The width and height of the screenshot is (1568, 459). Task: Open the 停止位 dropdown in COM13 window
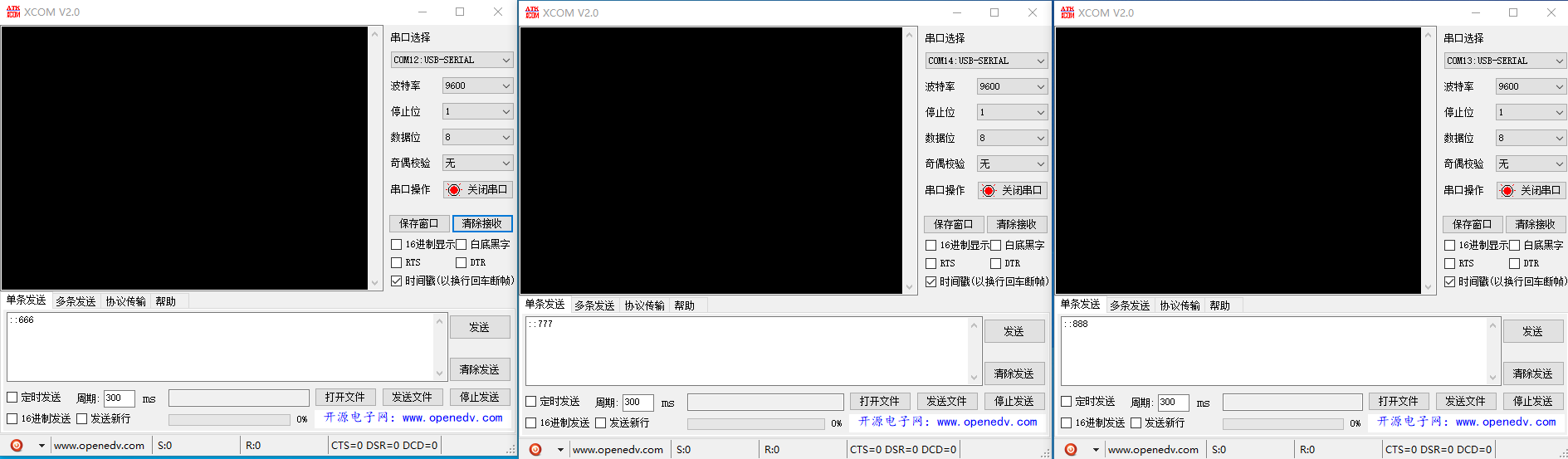[1531, 112]
